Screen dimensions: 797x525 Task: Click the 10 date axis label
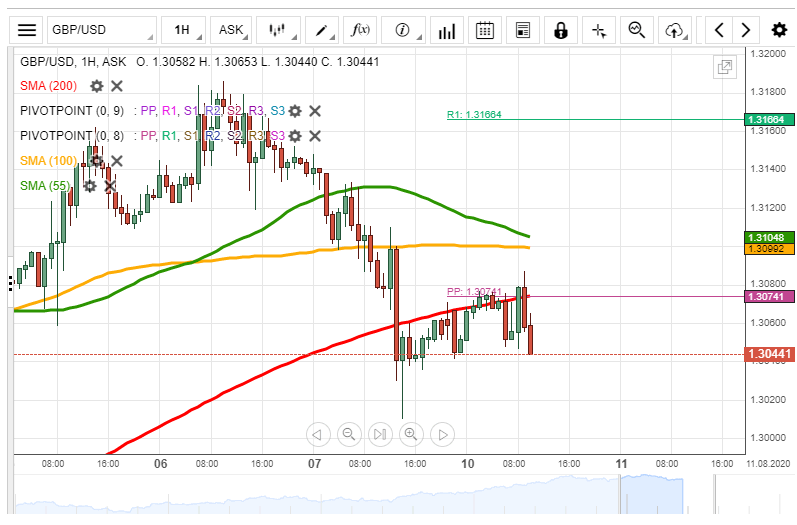click(x=468, y=464)
